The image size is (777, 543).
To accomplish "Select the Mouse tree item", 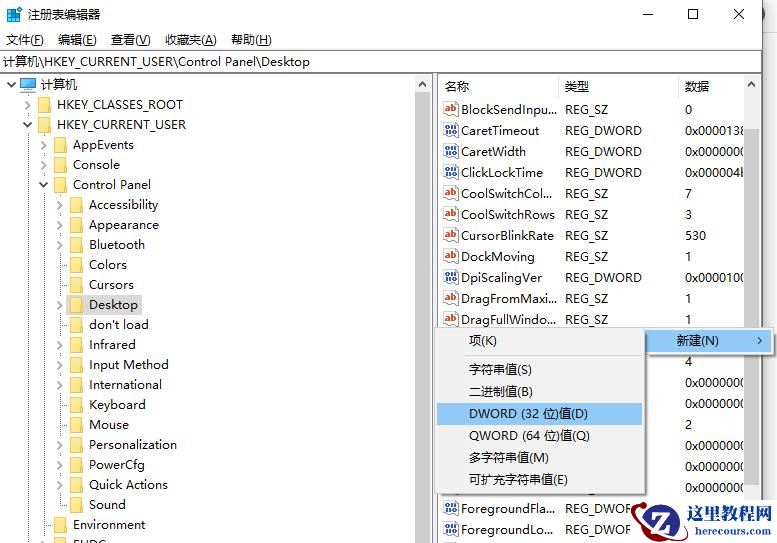I will coord(109,425).
